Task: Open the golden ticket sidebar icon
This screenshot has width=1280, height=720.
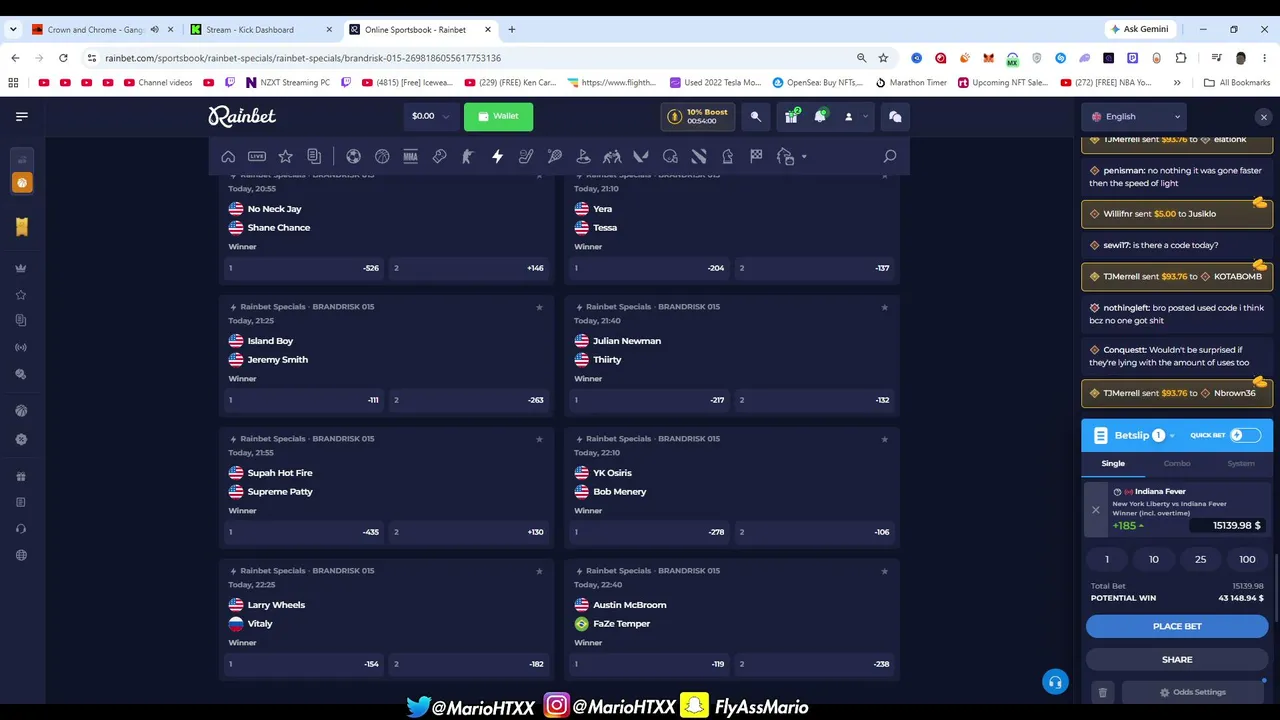Action: (x=22, y=227)
